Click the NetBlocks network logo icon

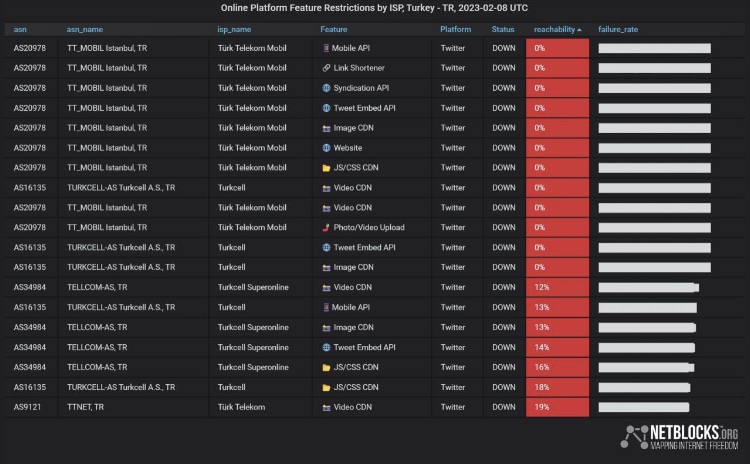[x=632, y=437]
